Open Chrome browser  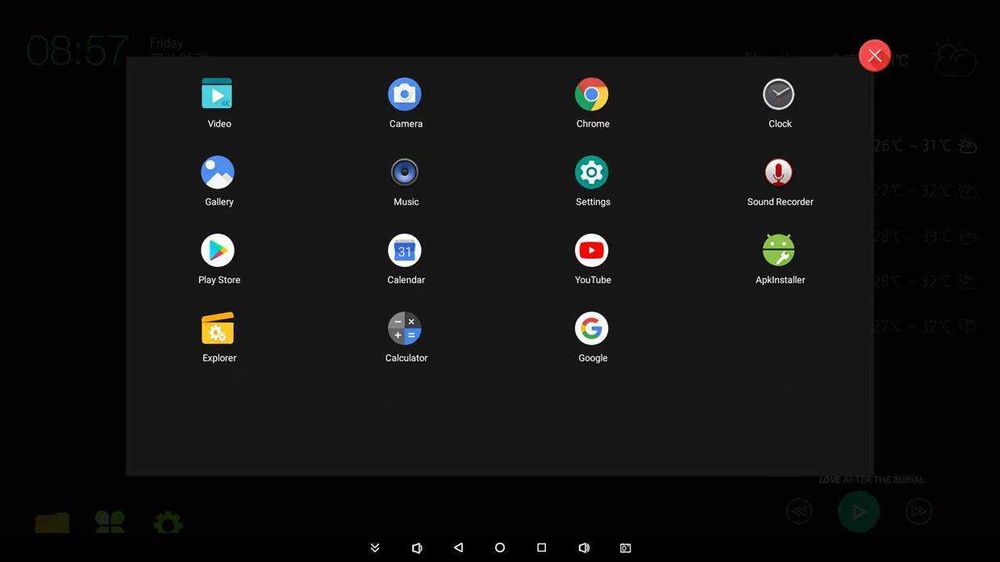point(591,94)
